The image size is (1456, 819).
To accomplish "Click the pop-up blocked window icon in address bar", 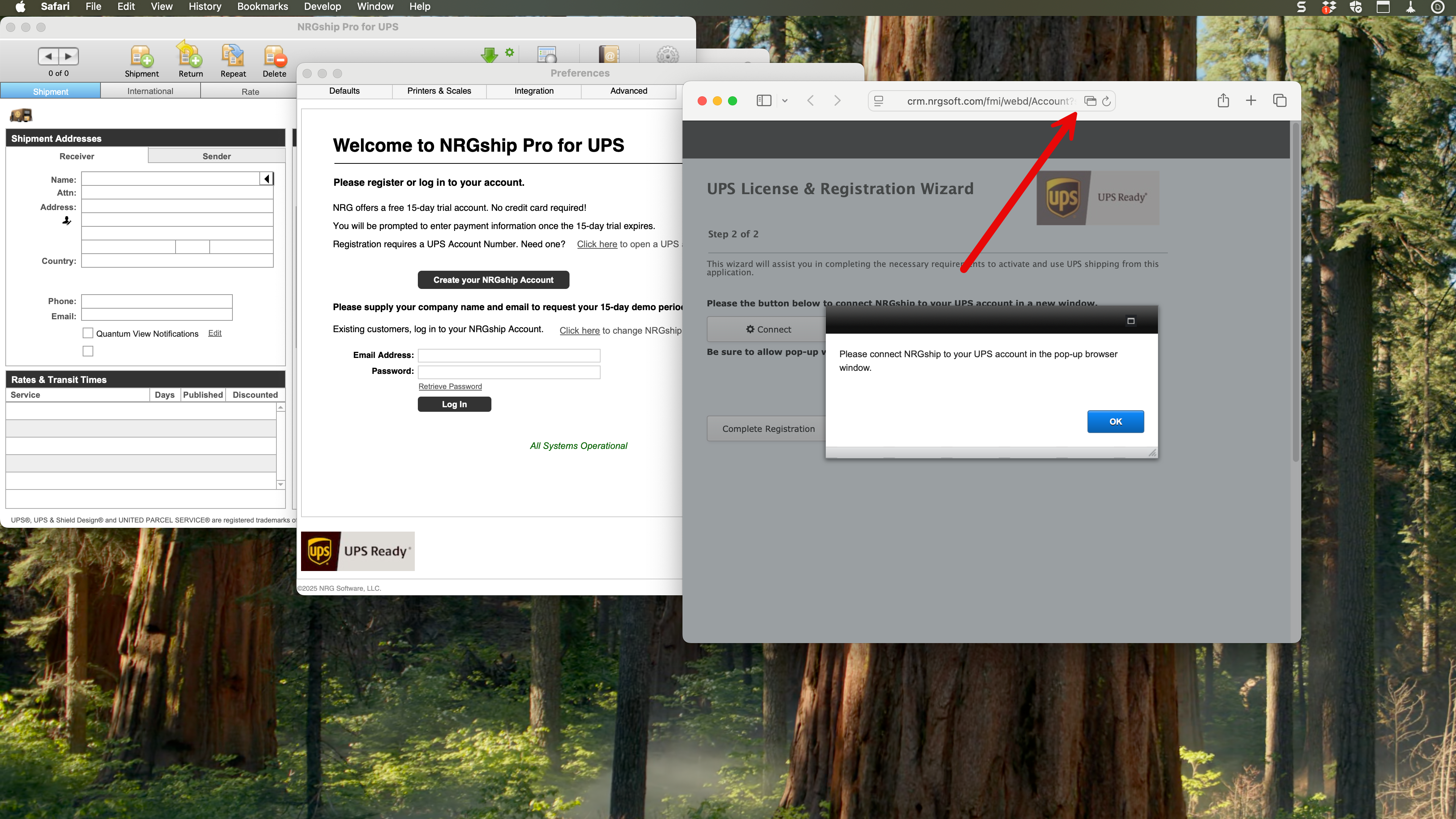I will [1090, 100].
